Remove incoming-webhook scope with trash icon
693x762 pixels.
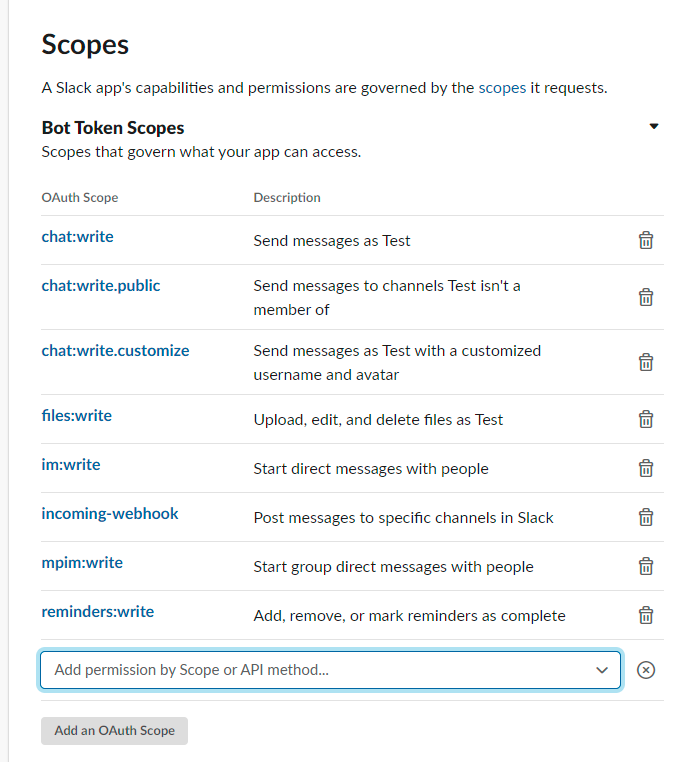click(646, 517)
